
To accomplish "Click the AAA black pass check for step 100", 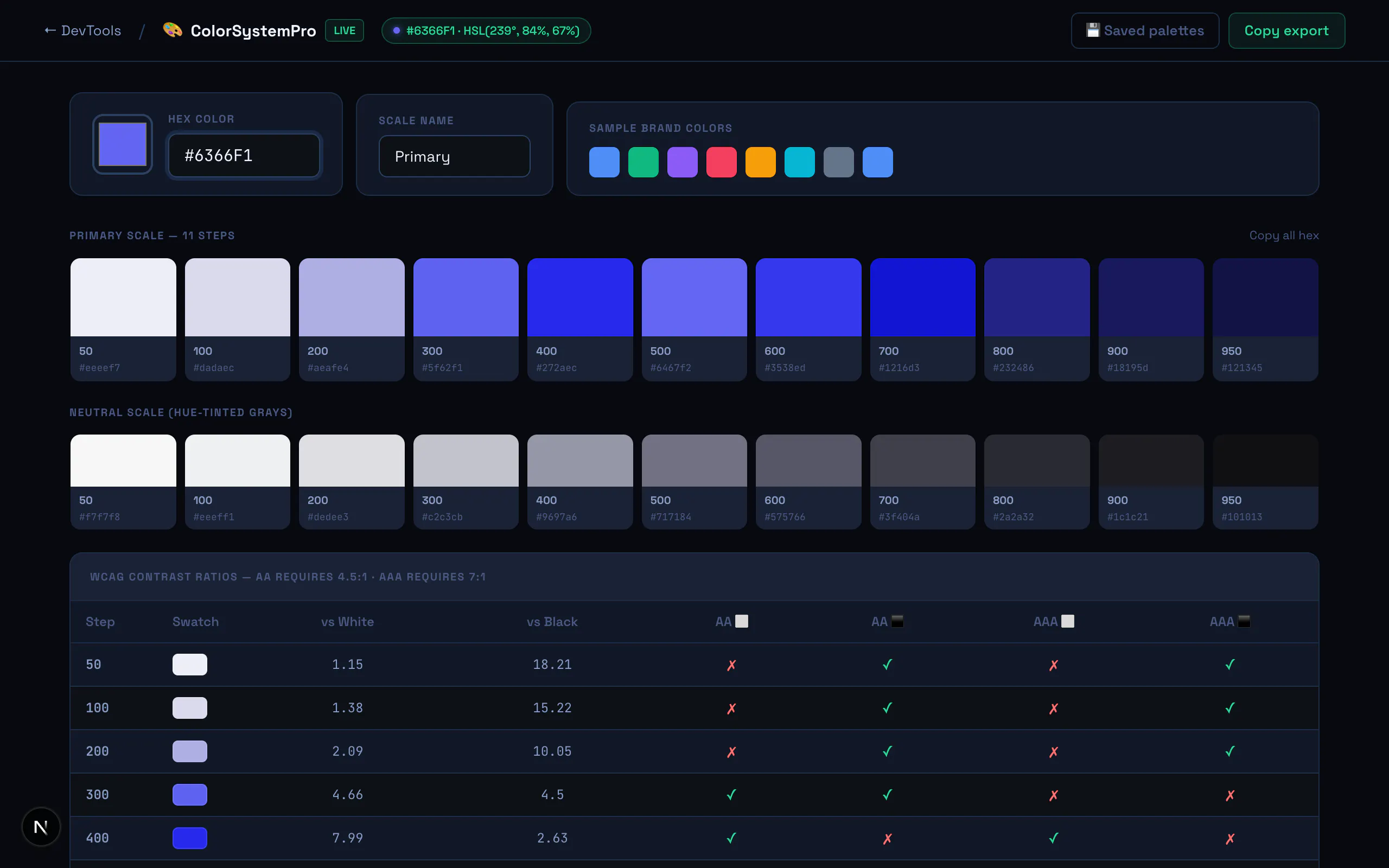I will pos(1230,708).
